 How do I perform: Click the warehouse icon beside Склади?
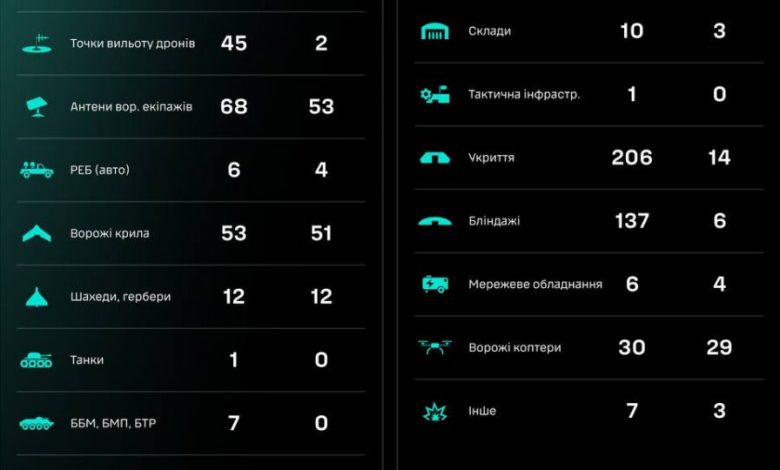pyautogui.click(x=435, y=31)
